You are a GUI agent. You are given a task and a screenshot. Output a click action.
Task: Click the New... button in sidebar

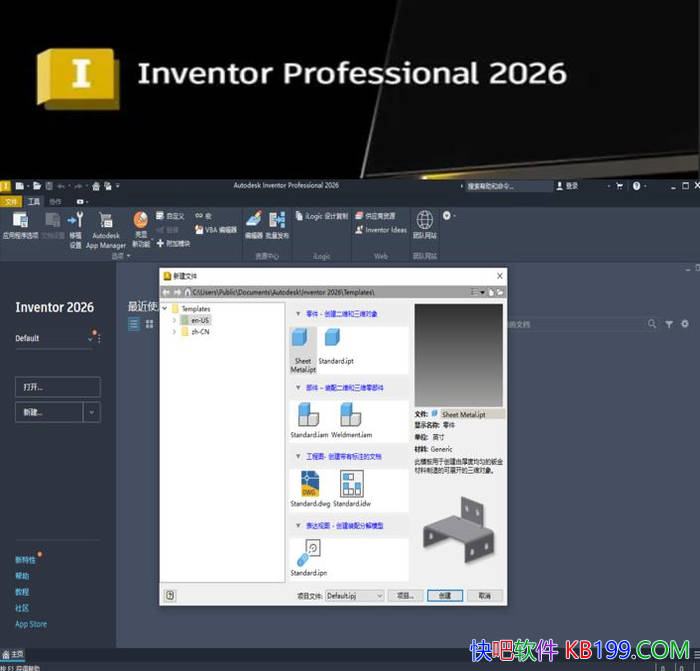pyautogui.click(x=49, y=412)
